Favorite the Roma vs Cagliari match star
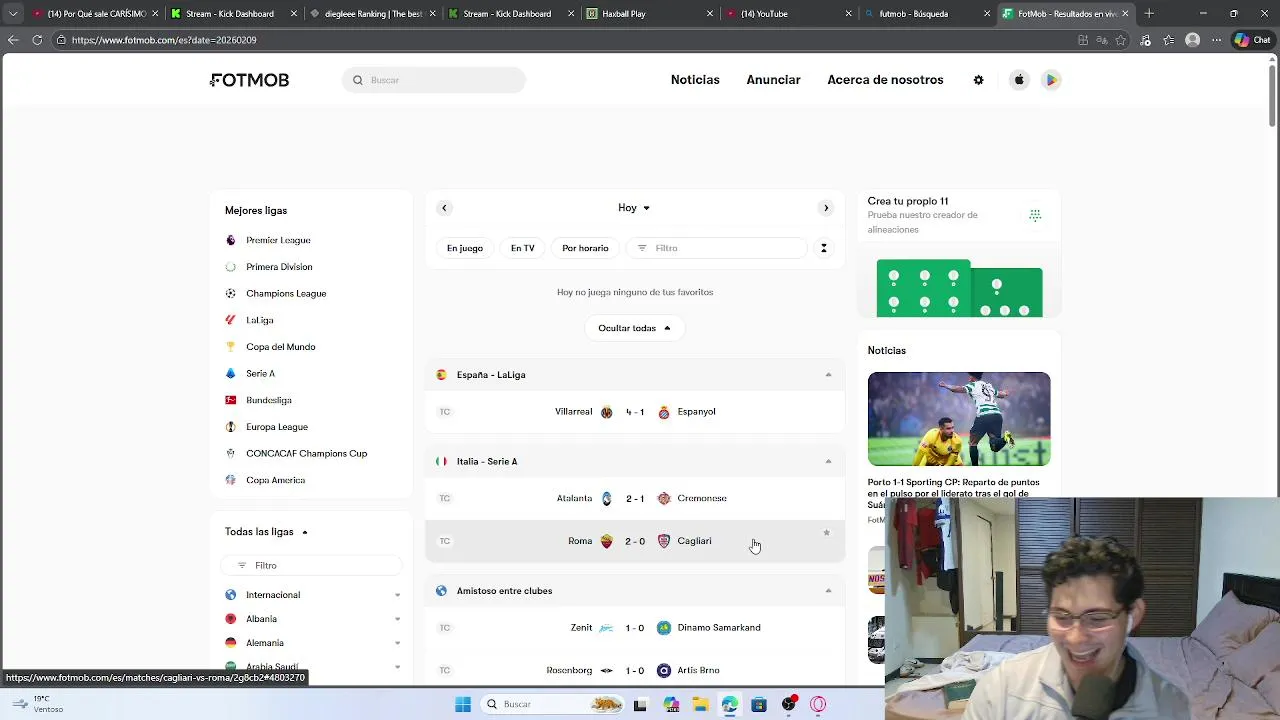The image size is (1280, 720). click(826, 533)
